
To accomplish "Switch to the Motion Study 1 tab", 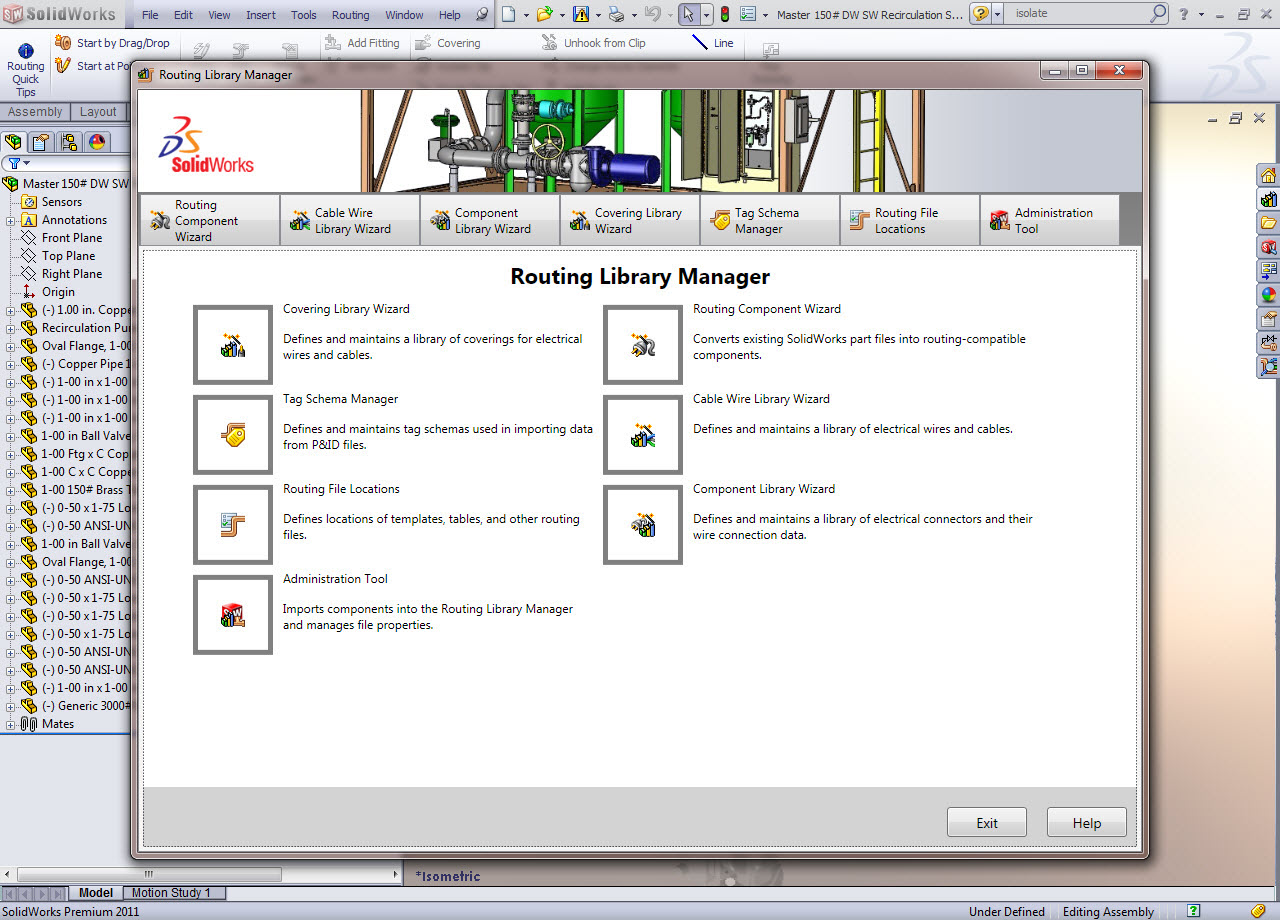I will [171, 893].
